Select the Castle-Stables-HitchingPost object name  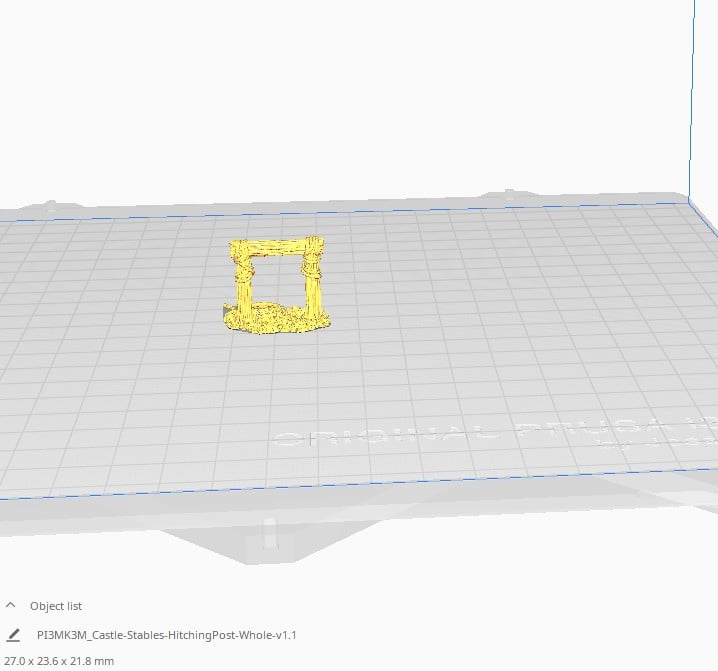coord(167,635)
